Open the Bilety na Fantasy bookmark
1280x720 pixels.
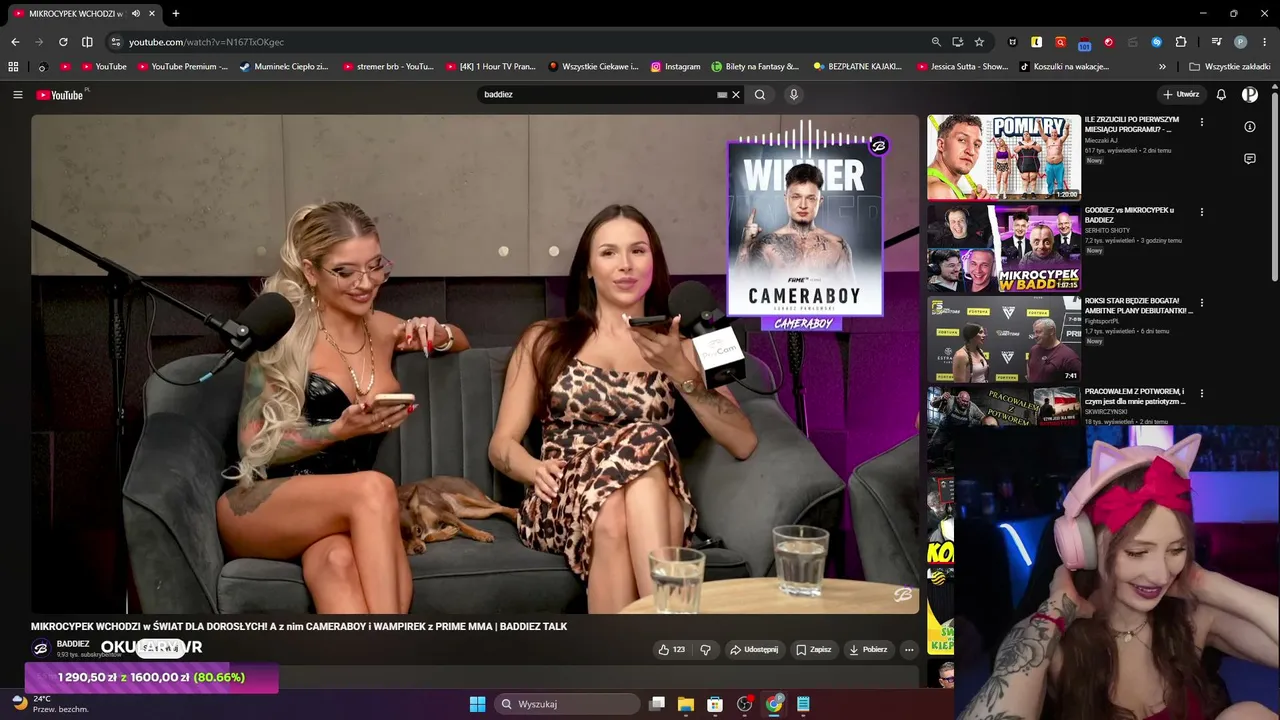(x=755, y=67)
